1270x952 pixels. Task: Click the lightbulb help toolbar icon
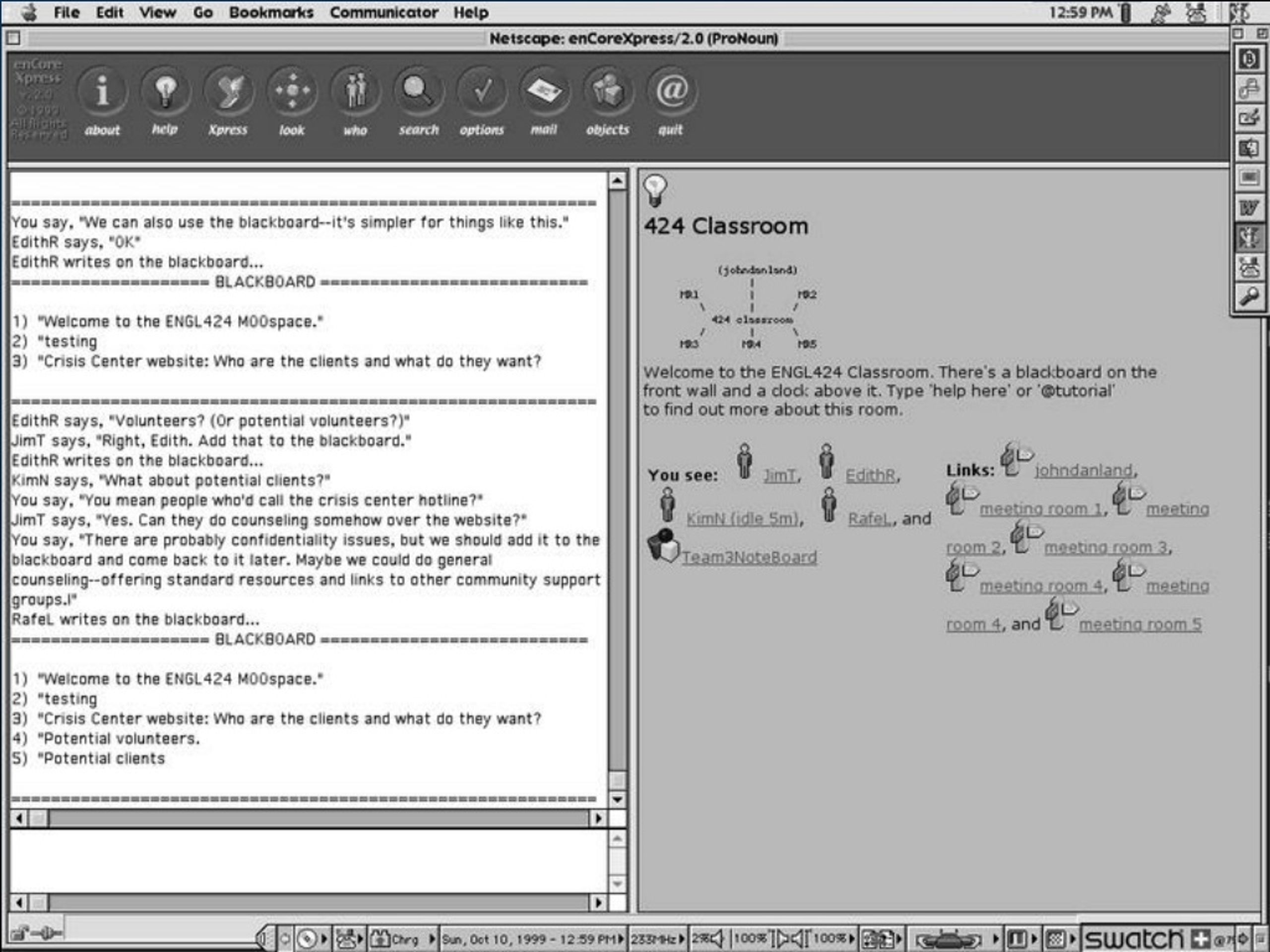click(165, 91)
